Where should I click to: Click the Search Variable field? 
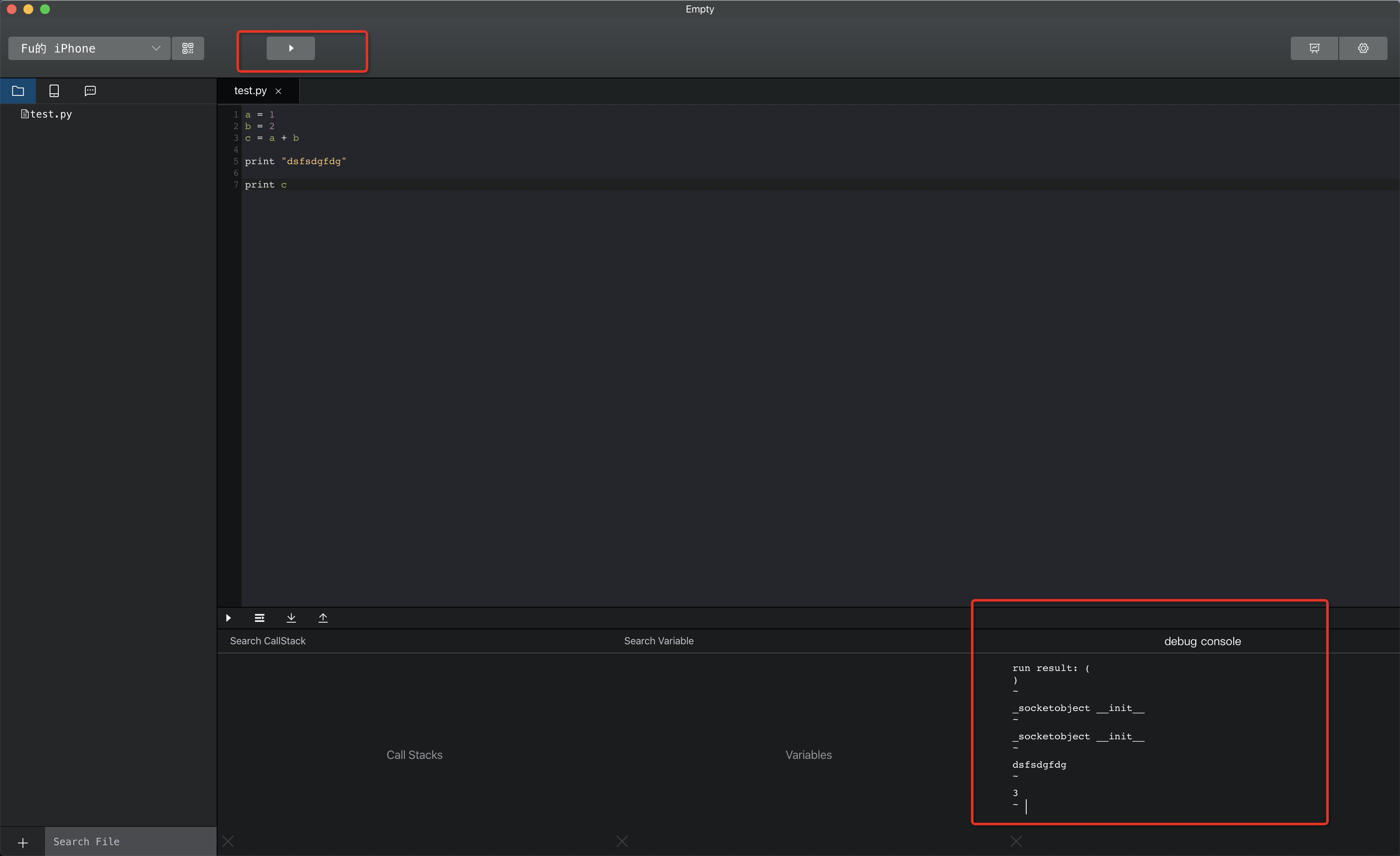658,641
